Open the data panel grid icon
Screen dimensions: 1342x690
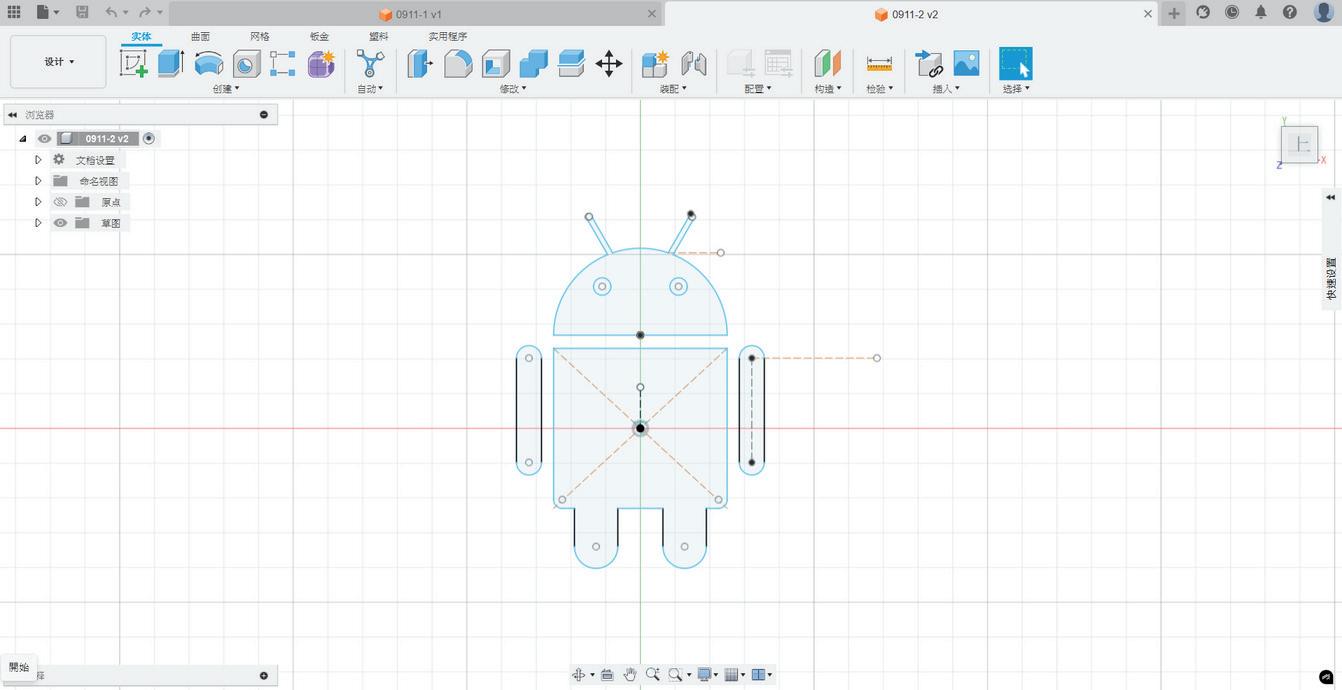(14, 12)
